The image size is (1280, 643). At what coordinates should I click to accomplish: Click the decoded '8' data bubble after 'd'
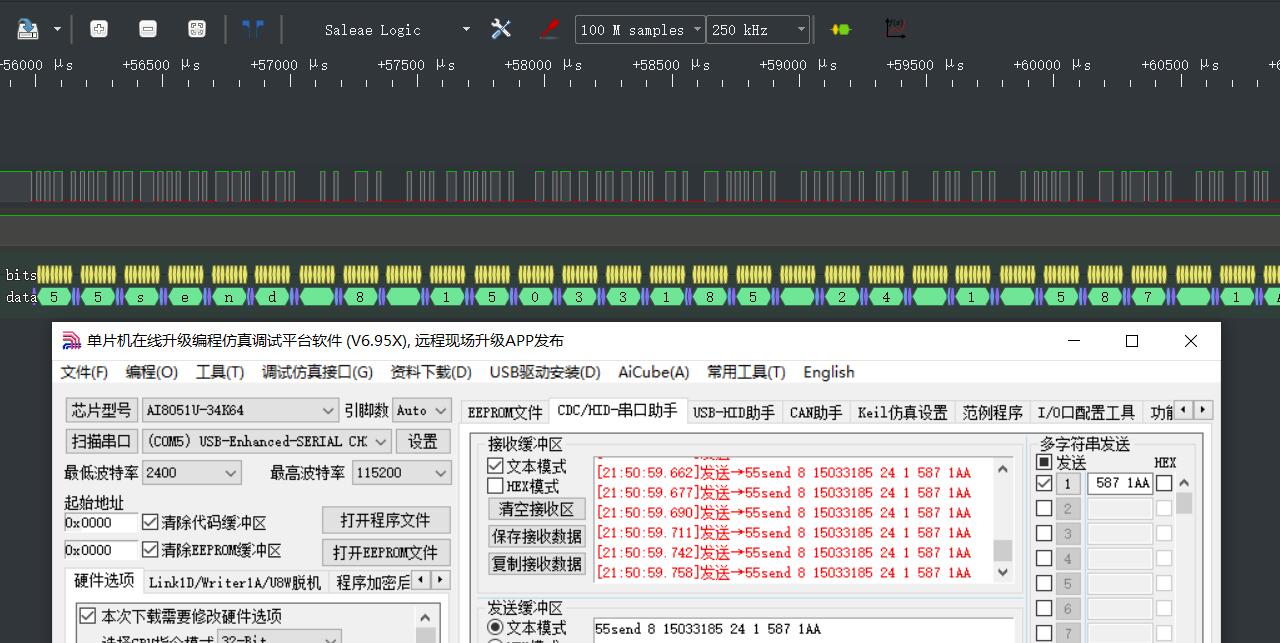[x=359, y=297]
